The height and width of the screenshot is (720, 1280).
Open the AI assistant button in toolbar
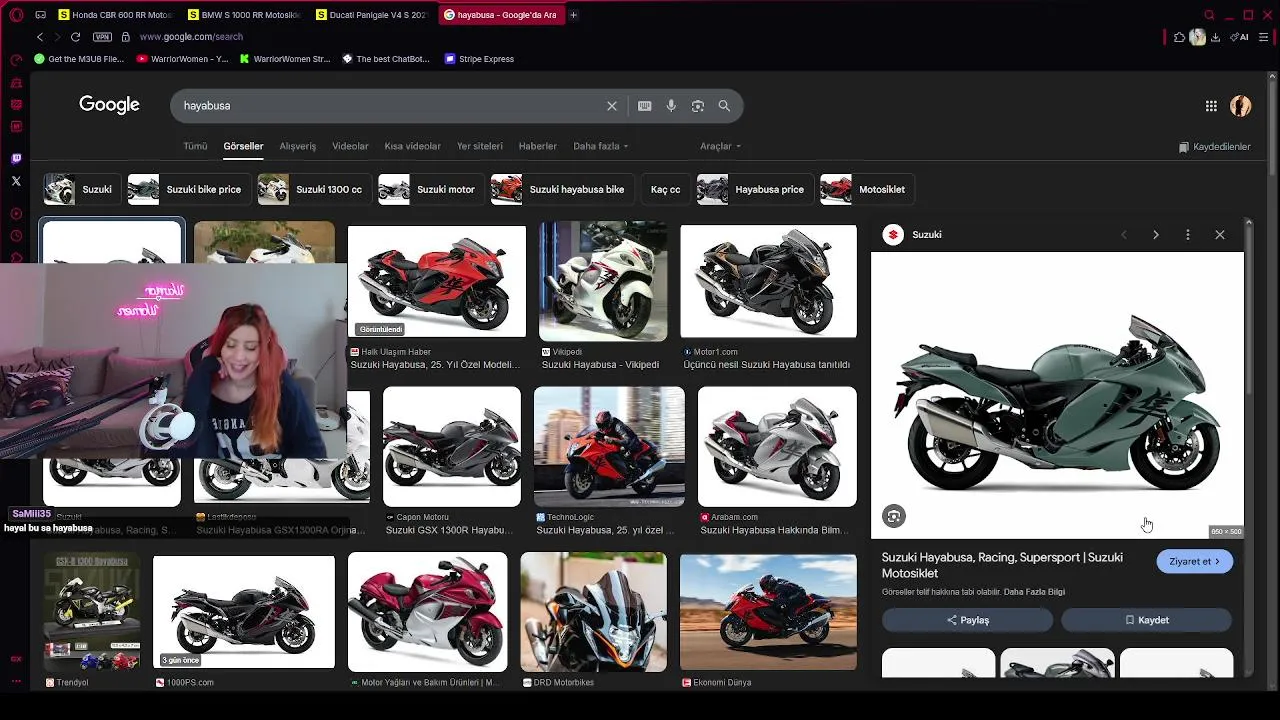[x=1240, y=37]
